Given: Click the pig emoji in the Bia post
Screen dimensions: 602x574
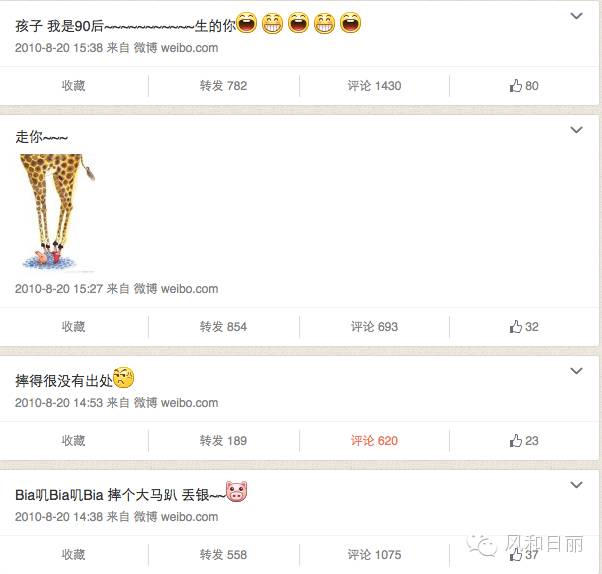Looking at the screenshot, I should 236,492.
